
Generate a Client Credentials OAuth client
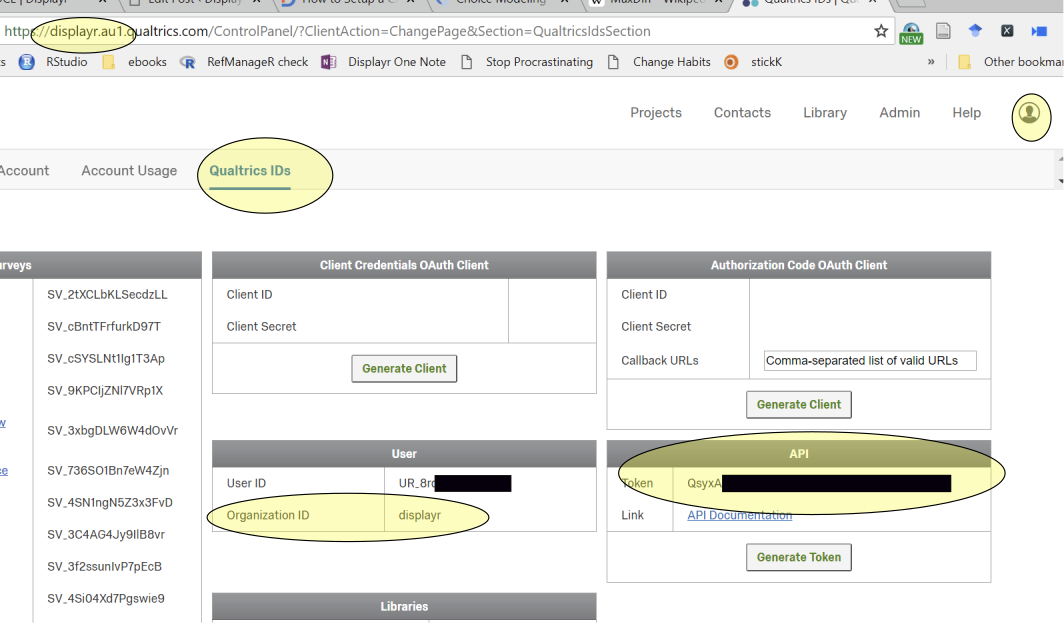404,368
